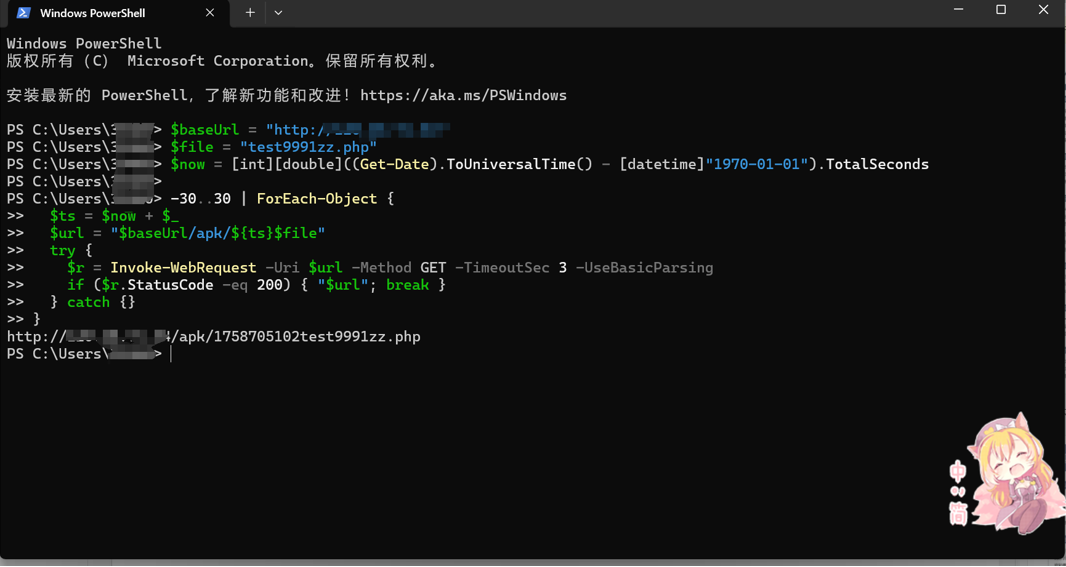
Task: Close the terminal window
Action: pos(1043,10)
